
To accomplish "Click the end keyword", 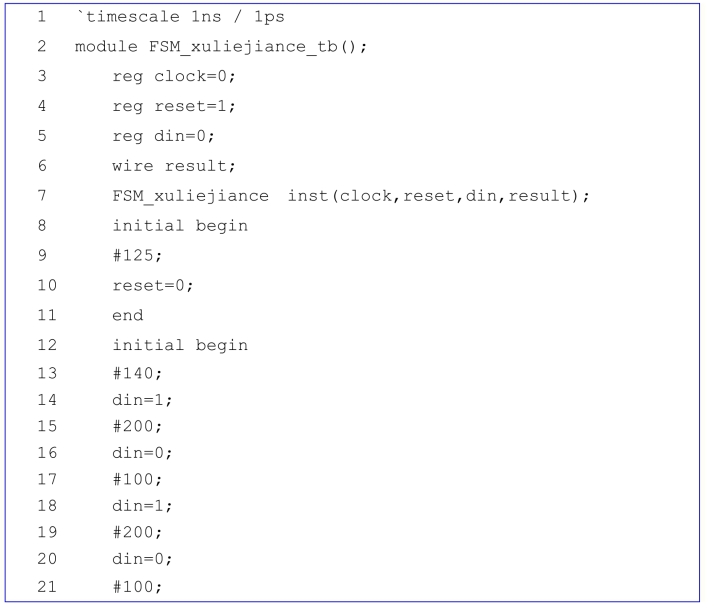I will [x=127, y=315].
